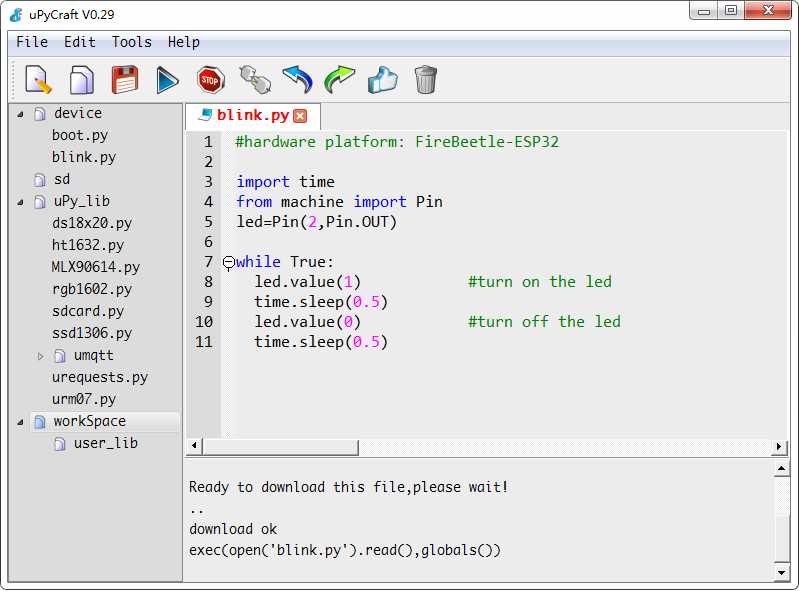Viewport: 799px width, 591px height.
Task: Select sdcard.py library file
Action: (x=88, y=311)
